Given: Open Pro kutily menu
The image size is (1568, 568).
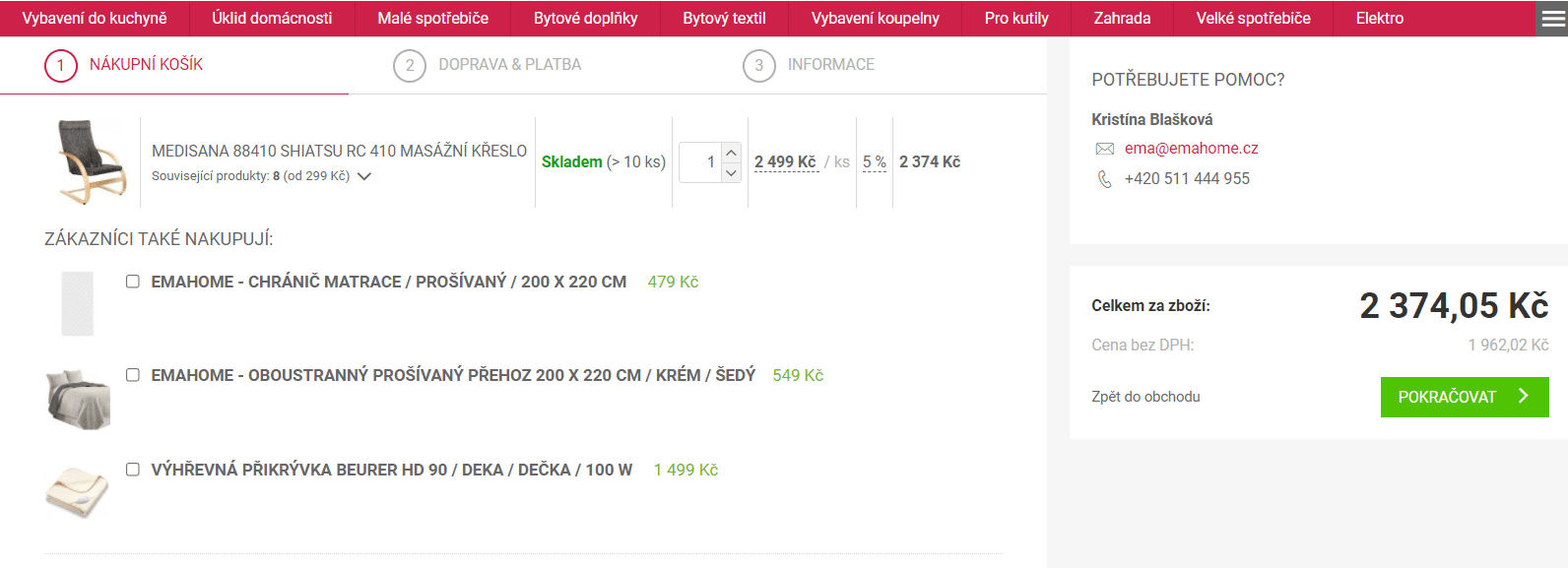Looking at the screenshot, I should coord(1016,19).
